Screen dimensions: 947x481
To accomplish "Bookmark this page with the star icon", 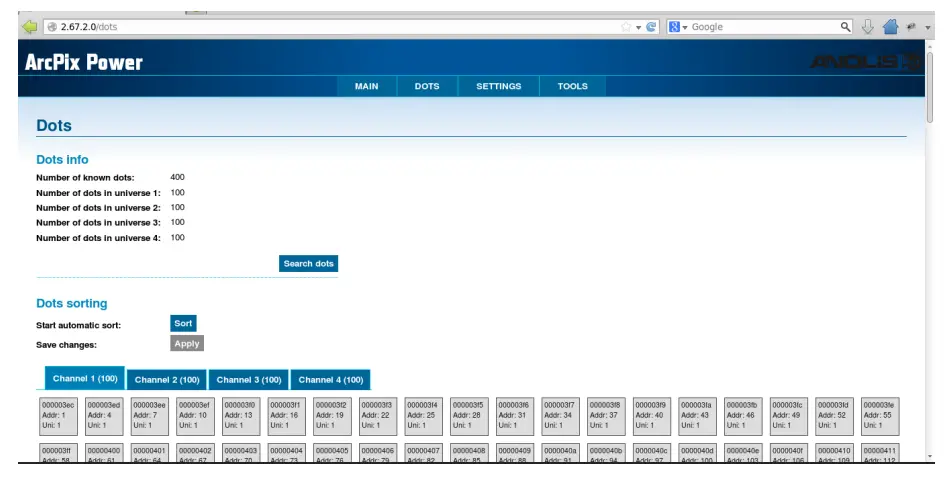I will pyautogui.click(x=626, y=27).
